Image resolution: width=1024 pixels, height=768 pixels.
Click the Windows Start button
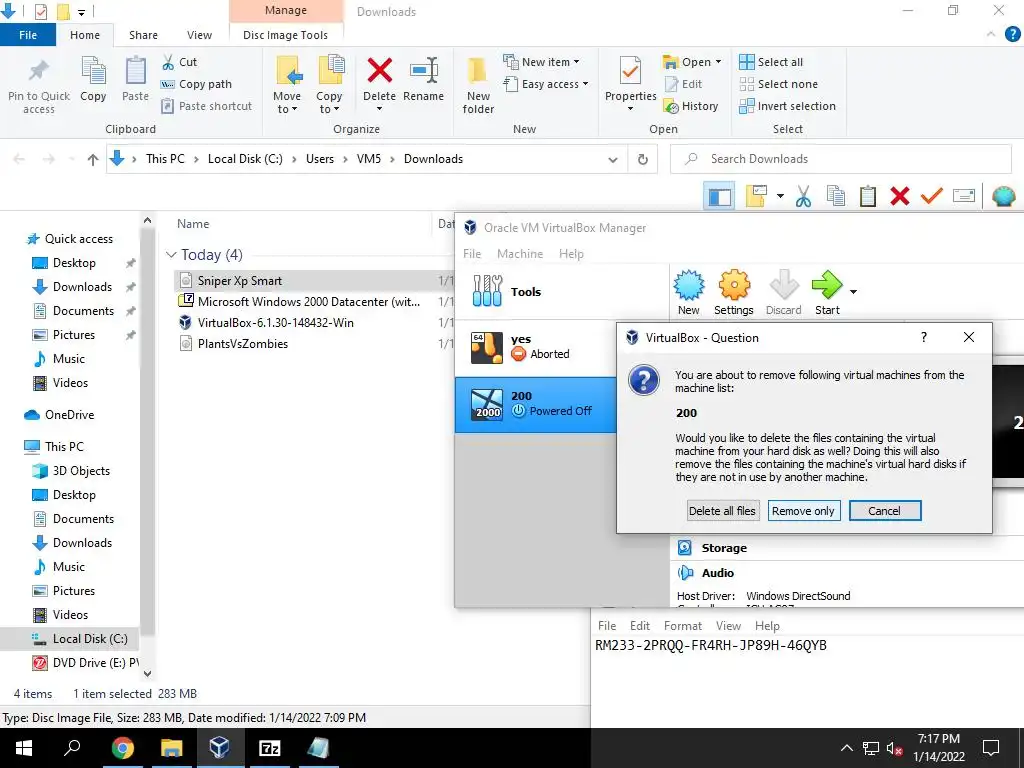click(24, 748)
